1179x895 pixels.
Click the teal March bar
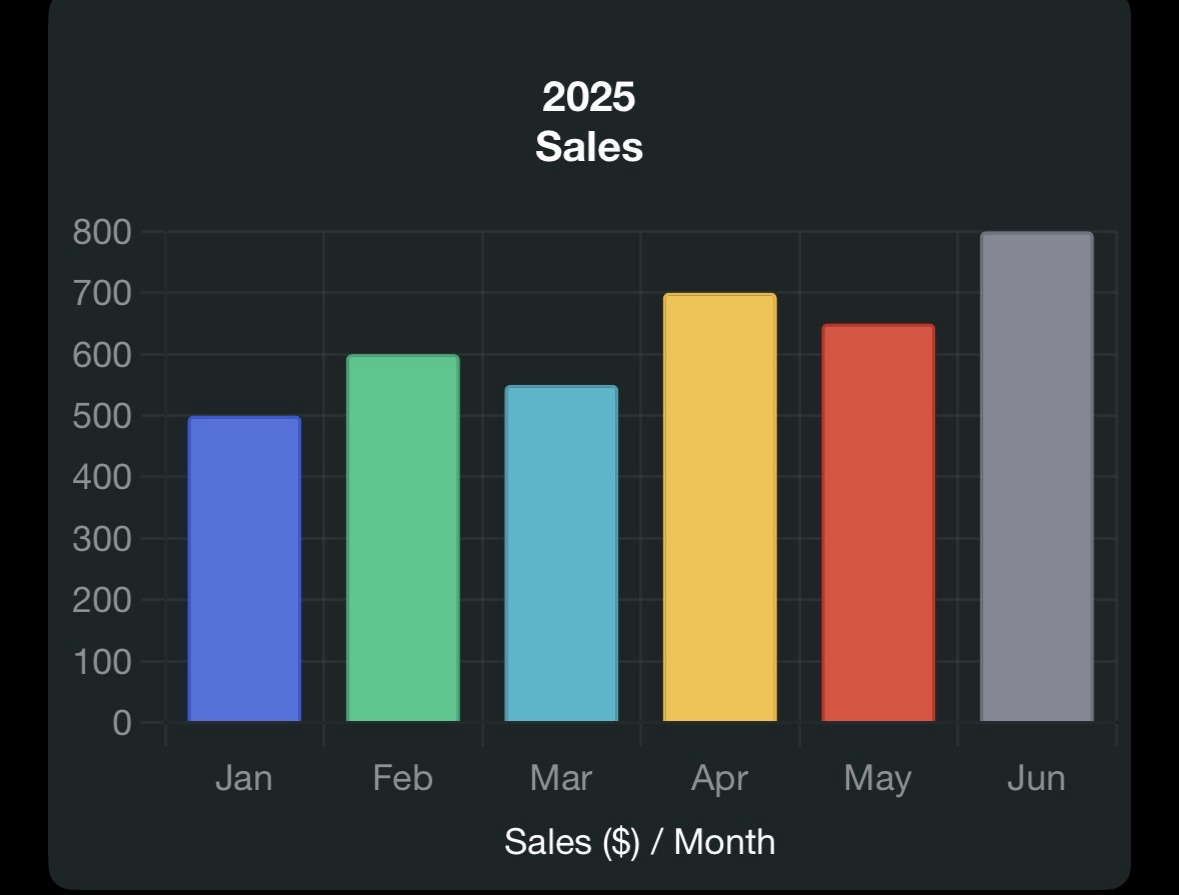561,553
